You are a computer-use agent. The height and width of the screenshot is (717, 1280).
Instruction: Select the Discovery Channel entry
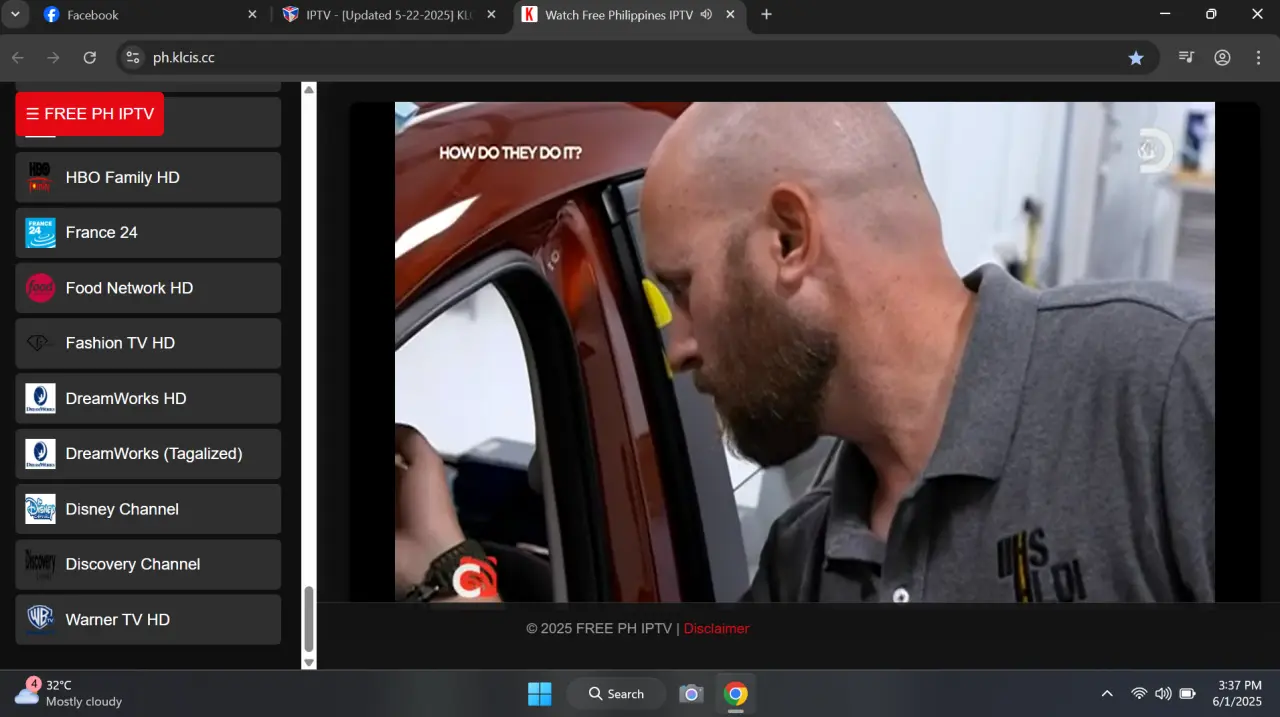point(148,564)
